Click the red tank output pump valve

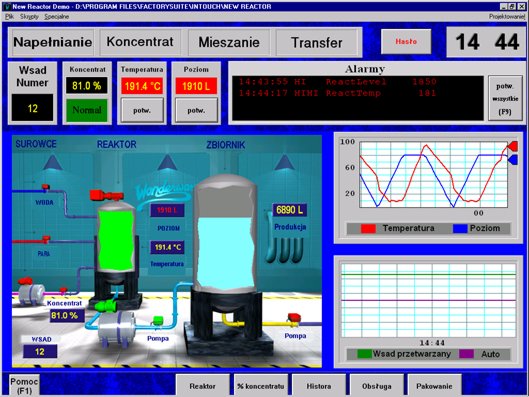294,317
